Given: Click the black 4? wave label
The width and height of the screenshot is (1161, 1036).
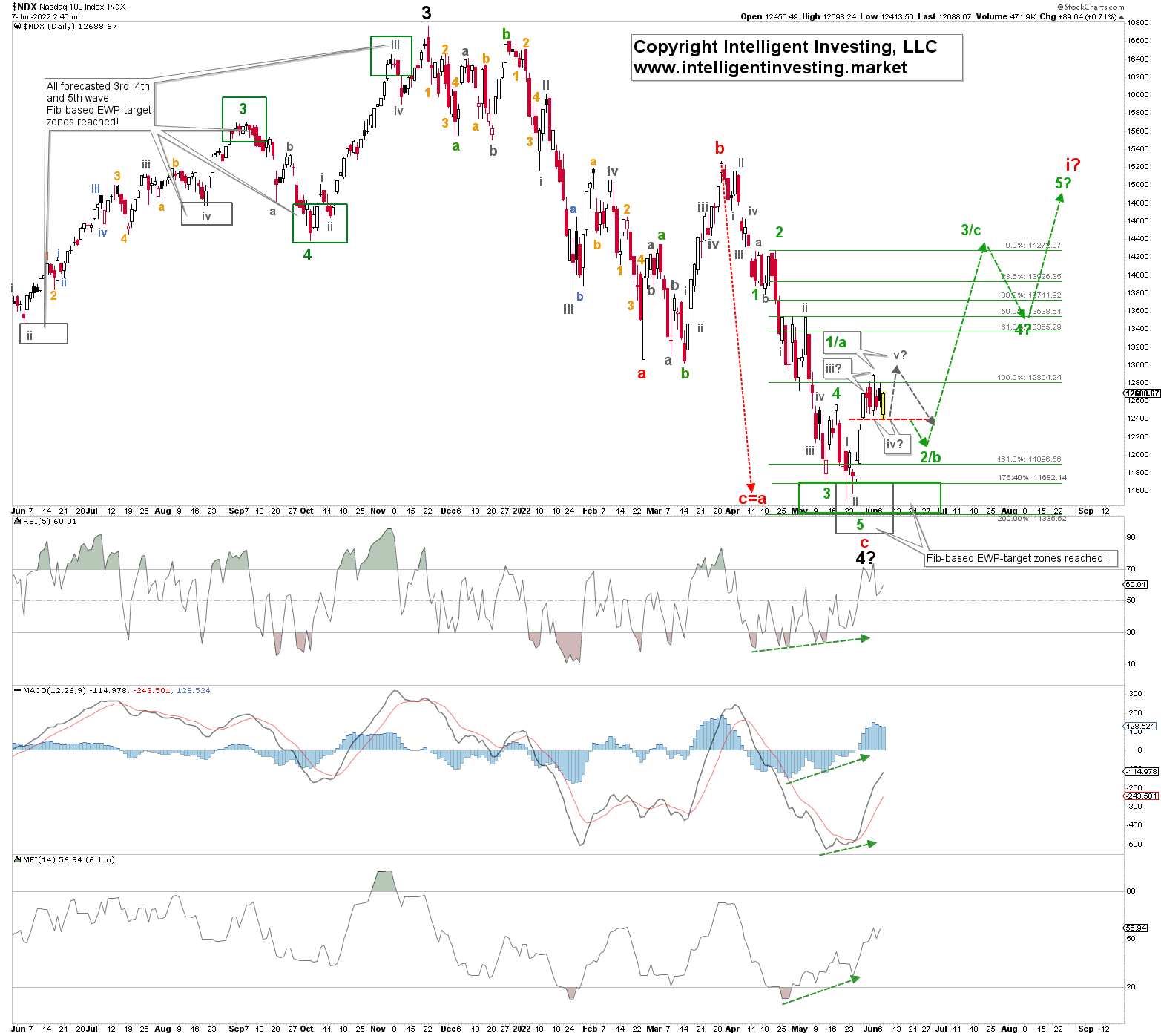Looking at the screenshot, I should 865,558.
